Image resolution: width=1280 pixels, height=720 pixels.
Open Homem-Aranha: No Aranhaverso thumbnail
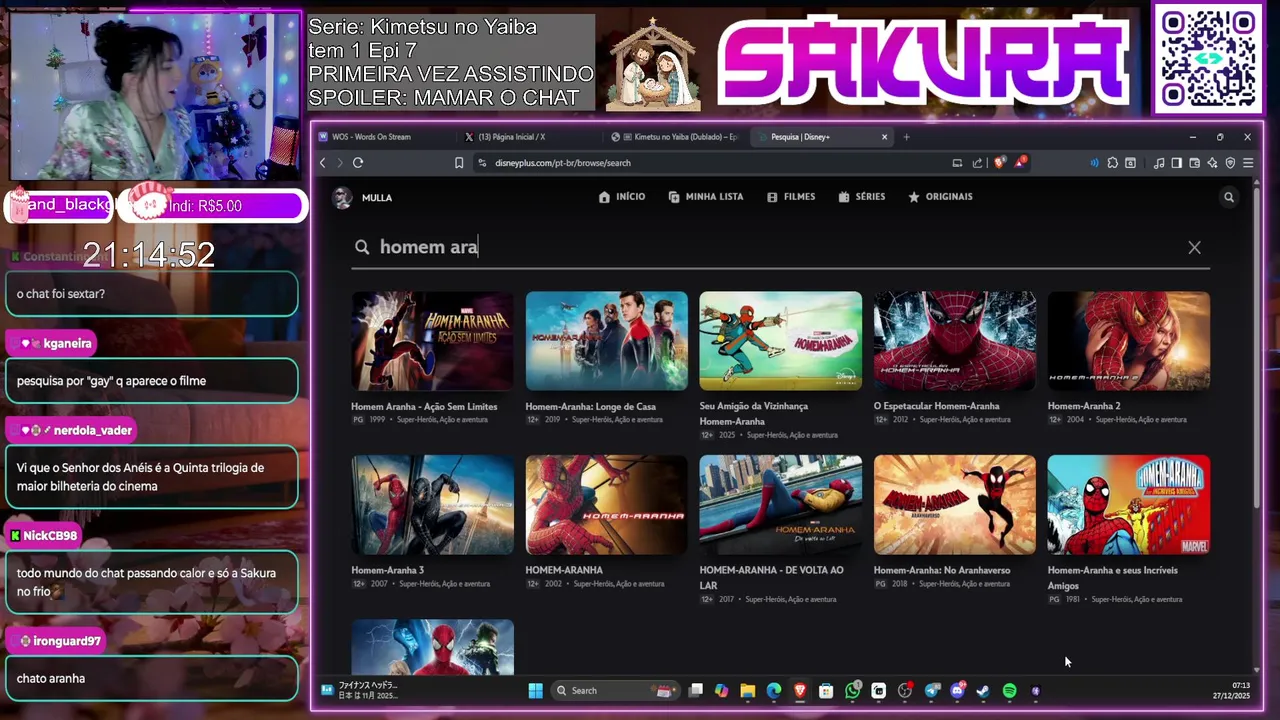(x=954, y=504)
